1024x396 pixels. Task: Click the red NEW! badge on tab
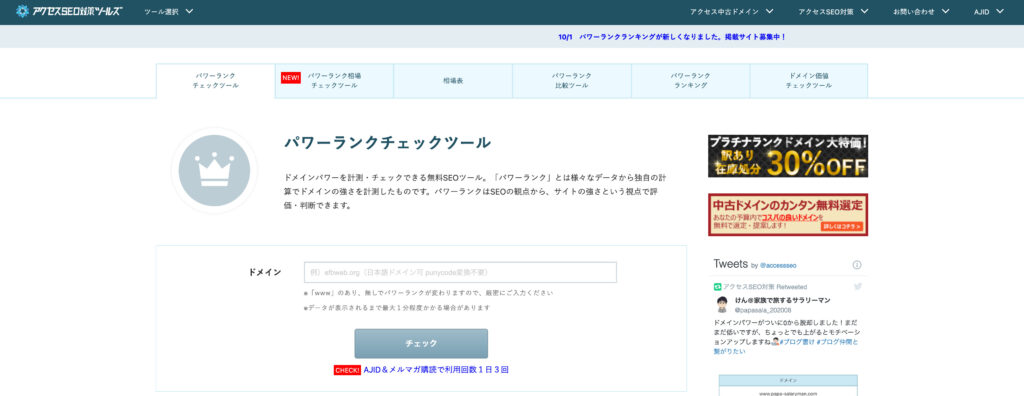(291, 78)
